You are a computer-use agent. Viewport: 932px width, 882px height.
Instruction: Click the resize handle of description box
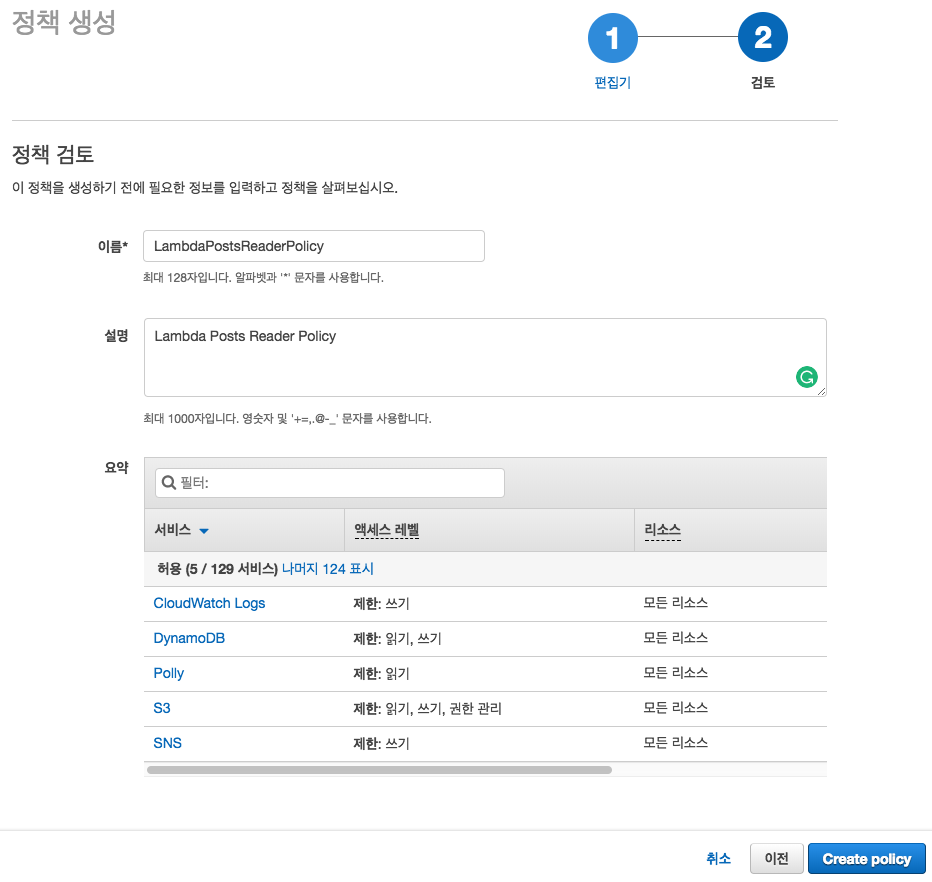pos(821,391)
